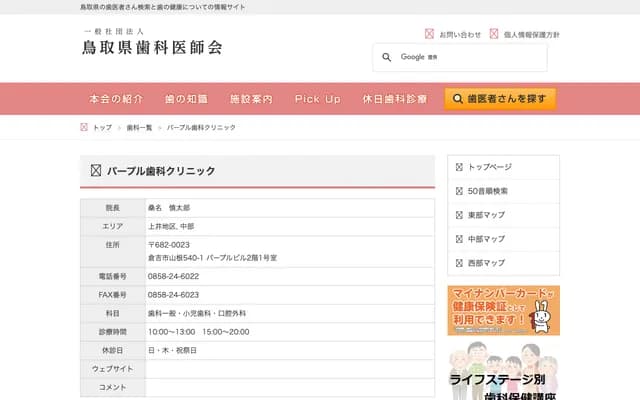Open 休日歯科診療 from the navigation bar
The width and height of the screenshot is (640, 400).
tap(395, 99)
